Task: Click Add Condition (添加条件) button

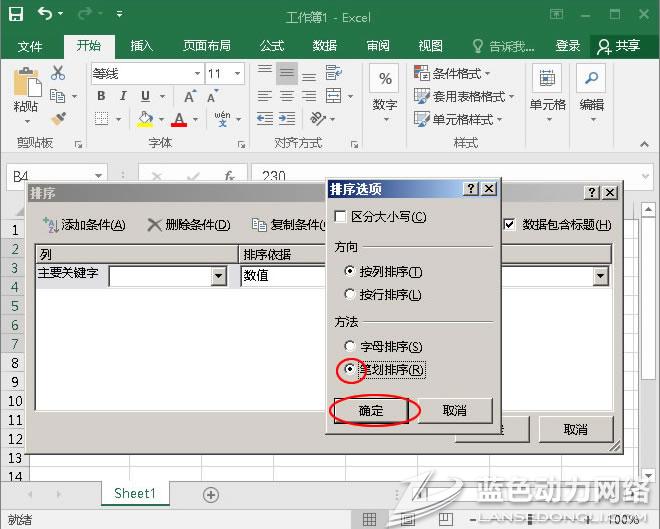Action: (x=85, y=225)
